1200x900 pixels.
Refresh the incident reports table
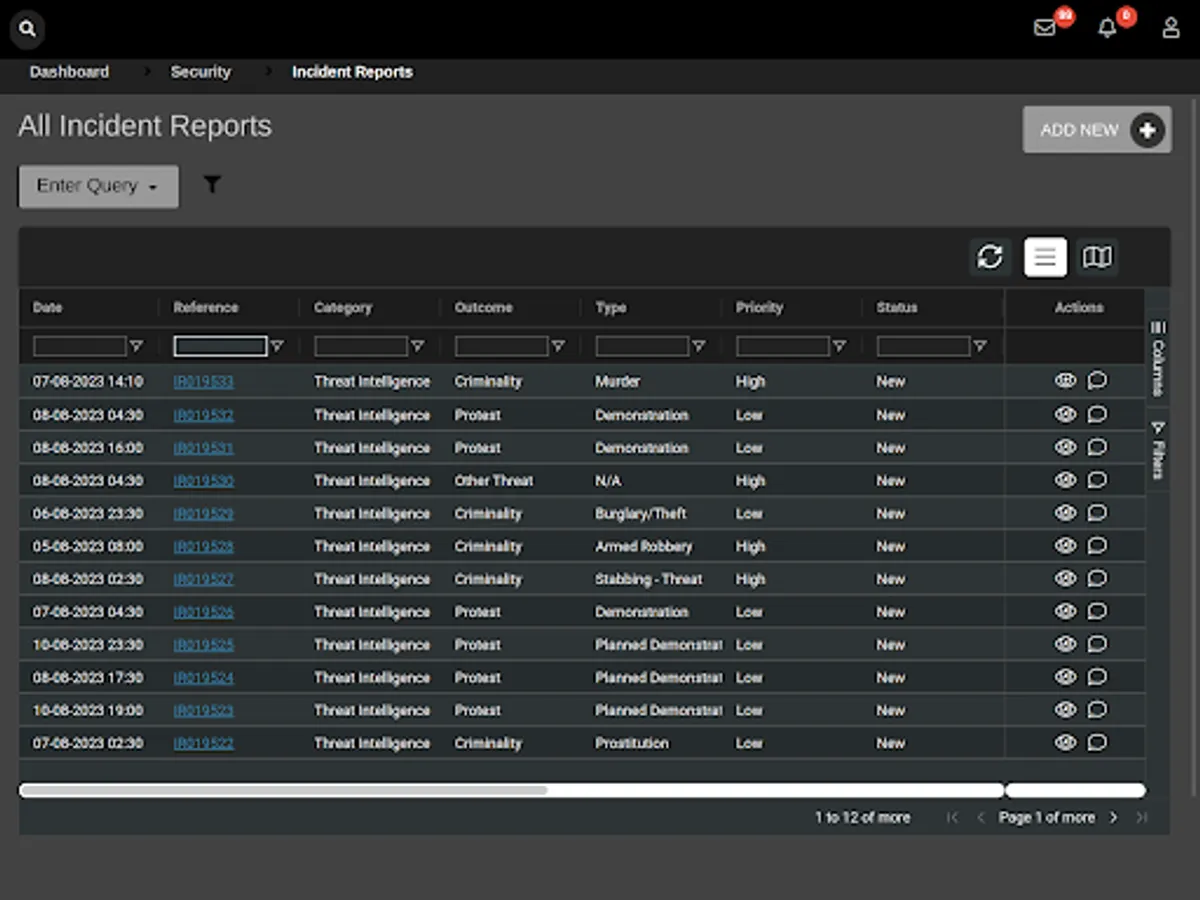click(990, 257)
